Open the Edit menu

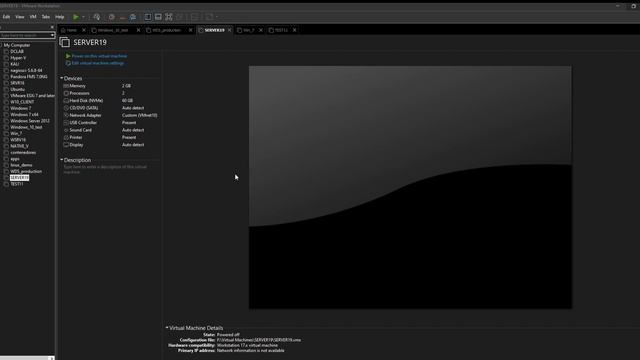pos(6,17)
